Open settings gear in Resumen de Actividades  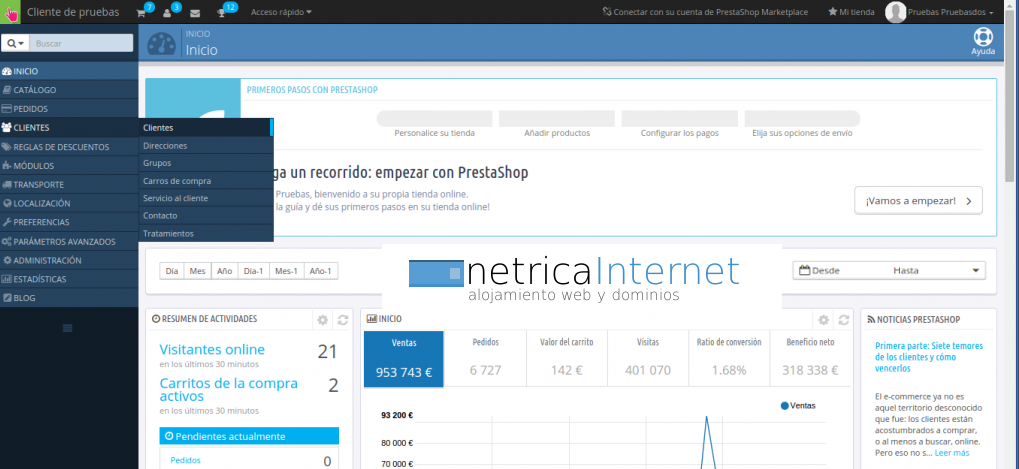[322, 320]
